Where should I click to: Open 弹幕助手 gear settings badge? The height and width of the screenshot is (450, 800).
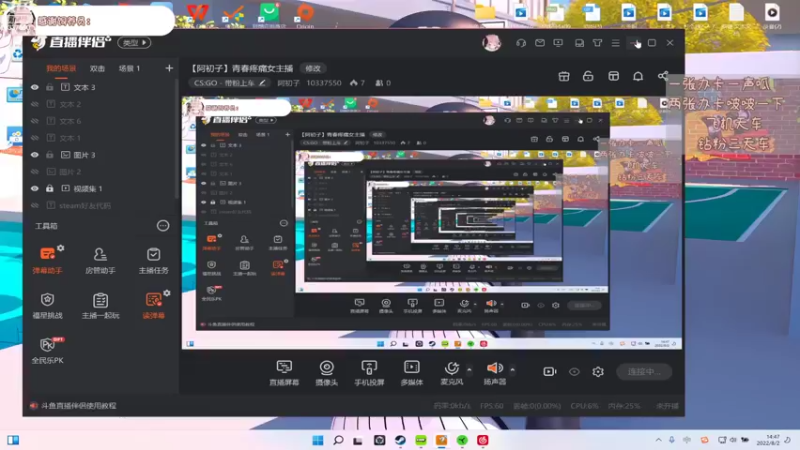(61, 248)
